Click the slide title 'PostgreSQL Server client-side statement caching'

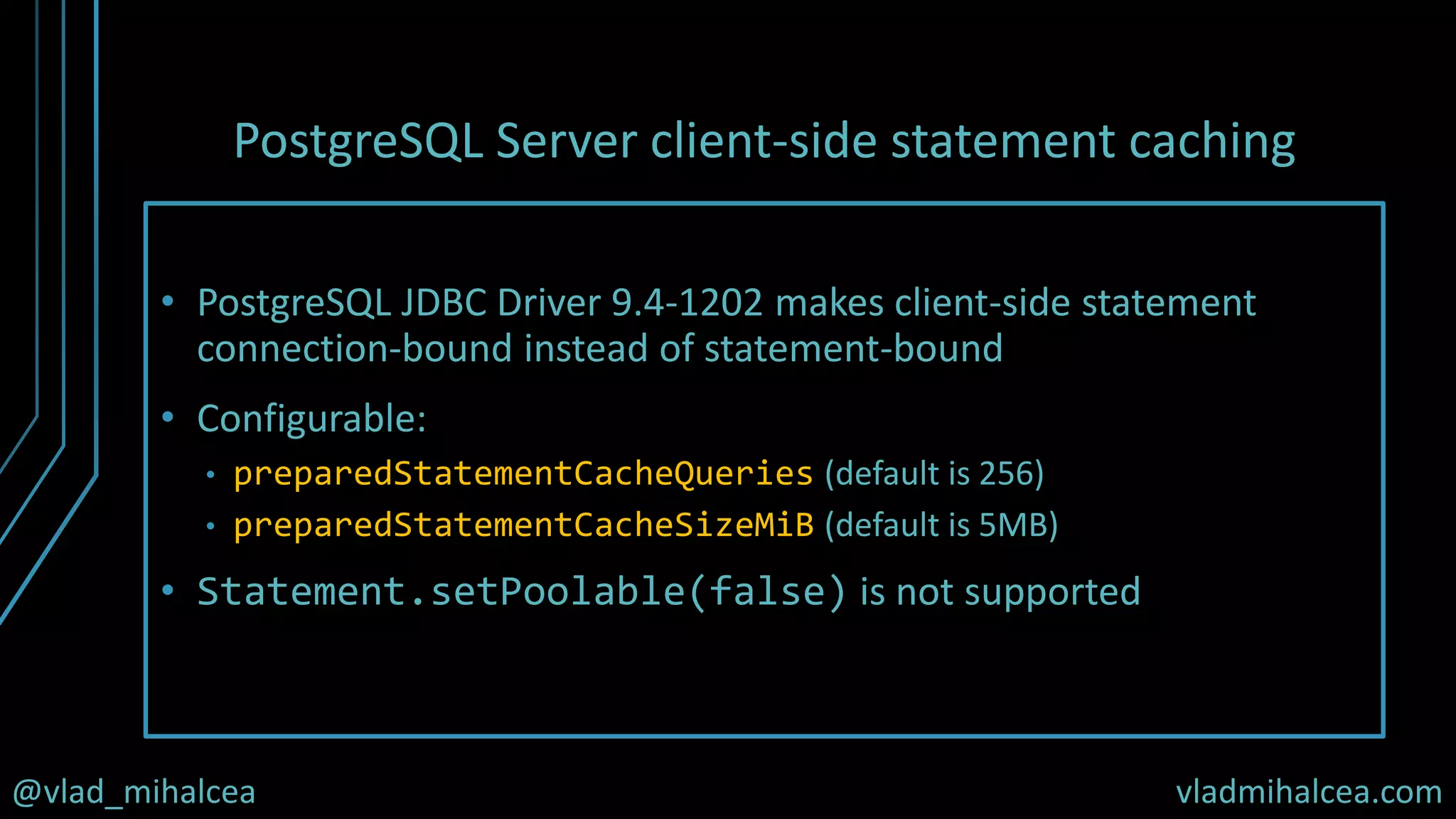[764, 141]
